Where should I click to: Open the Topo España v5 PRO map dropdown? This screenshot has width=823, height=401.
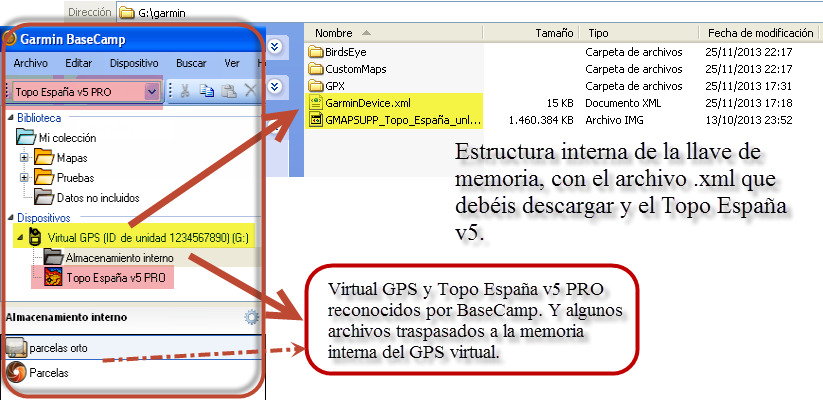(x=152, y=92)
